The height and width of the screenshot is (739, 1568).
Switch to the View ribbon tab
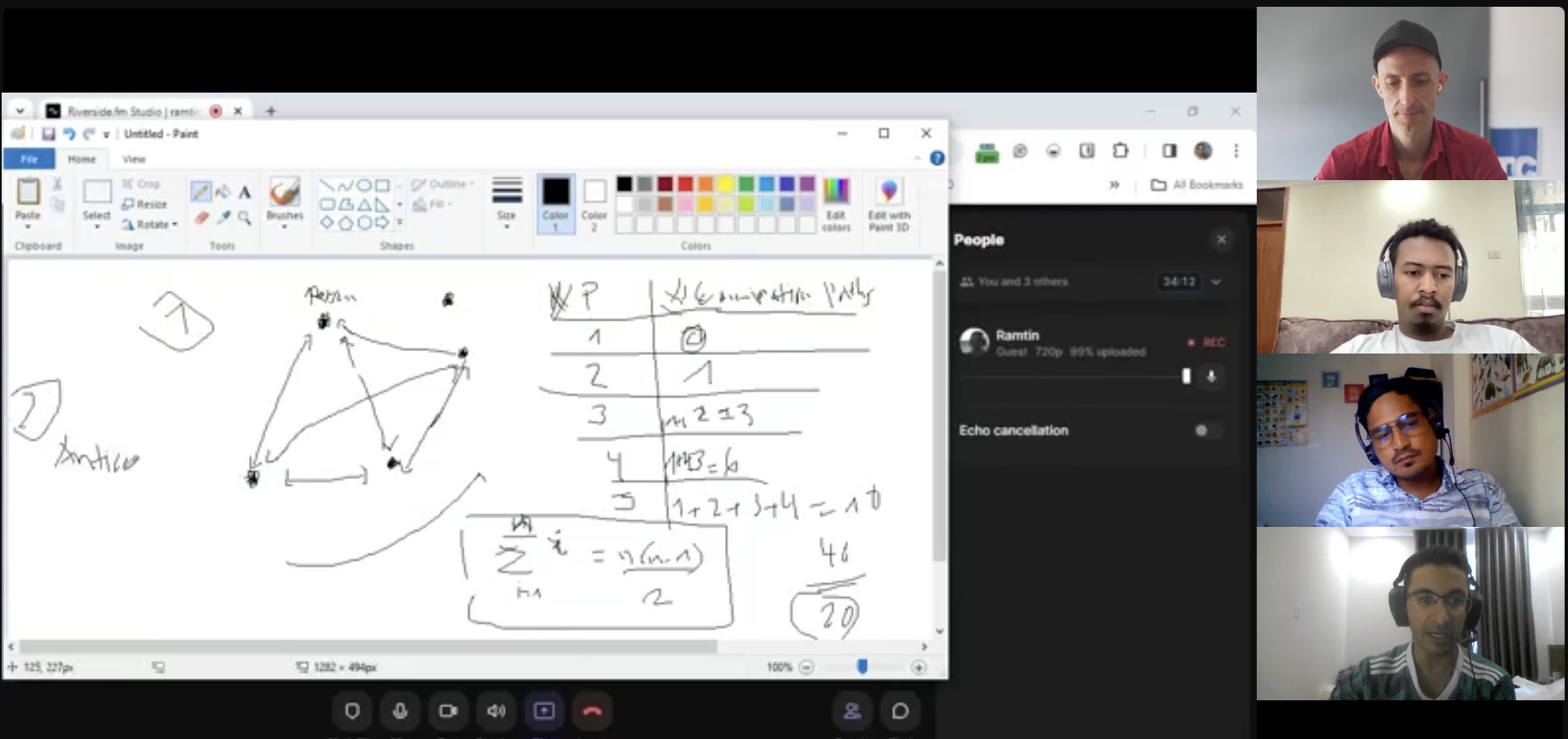tap(134, 159)
